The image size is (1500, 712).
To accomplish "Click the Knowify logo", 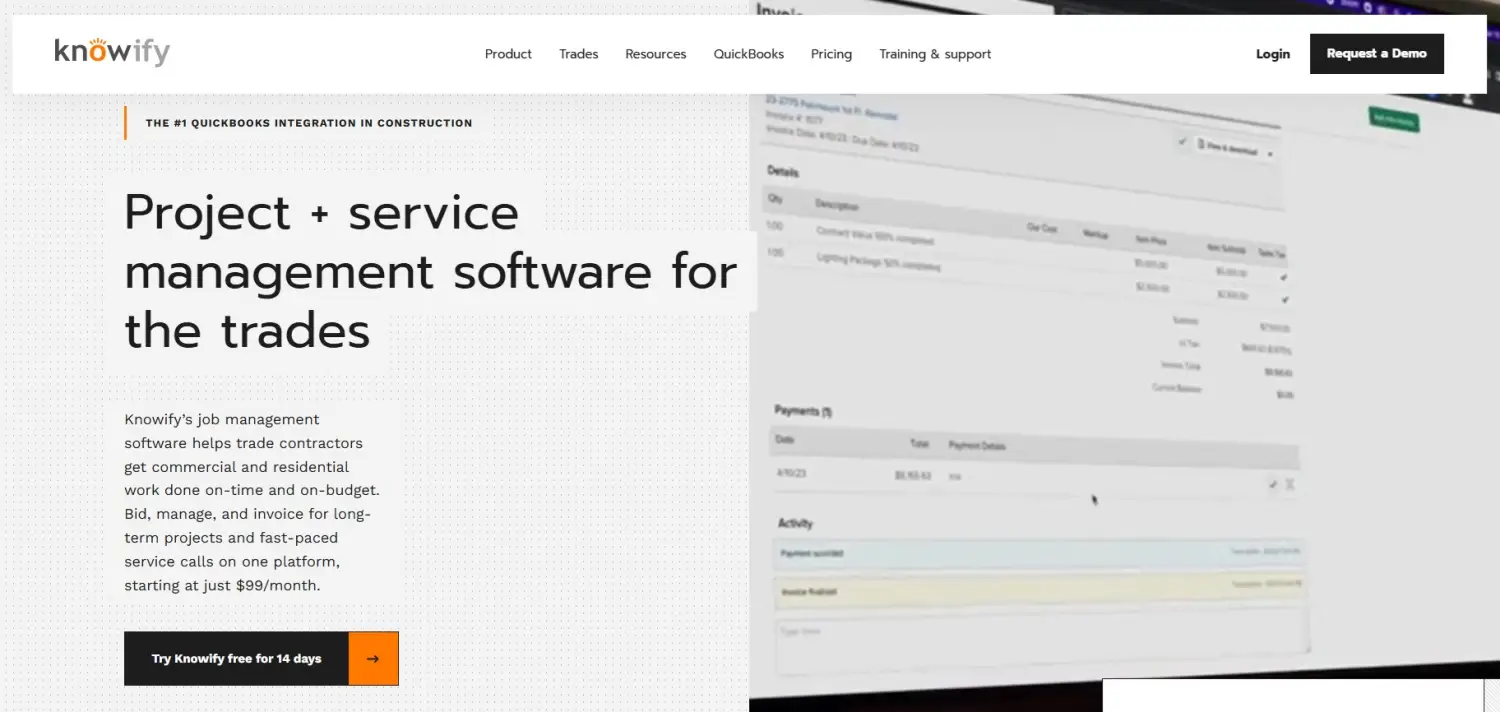I will [x=112, y=52].
